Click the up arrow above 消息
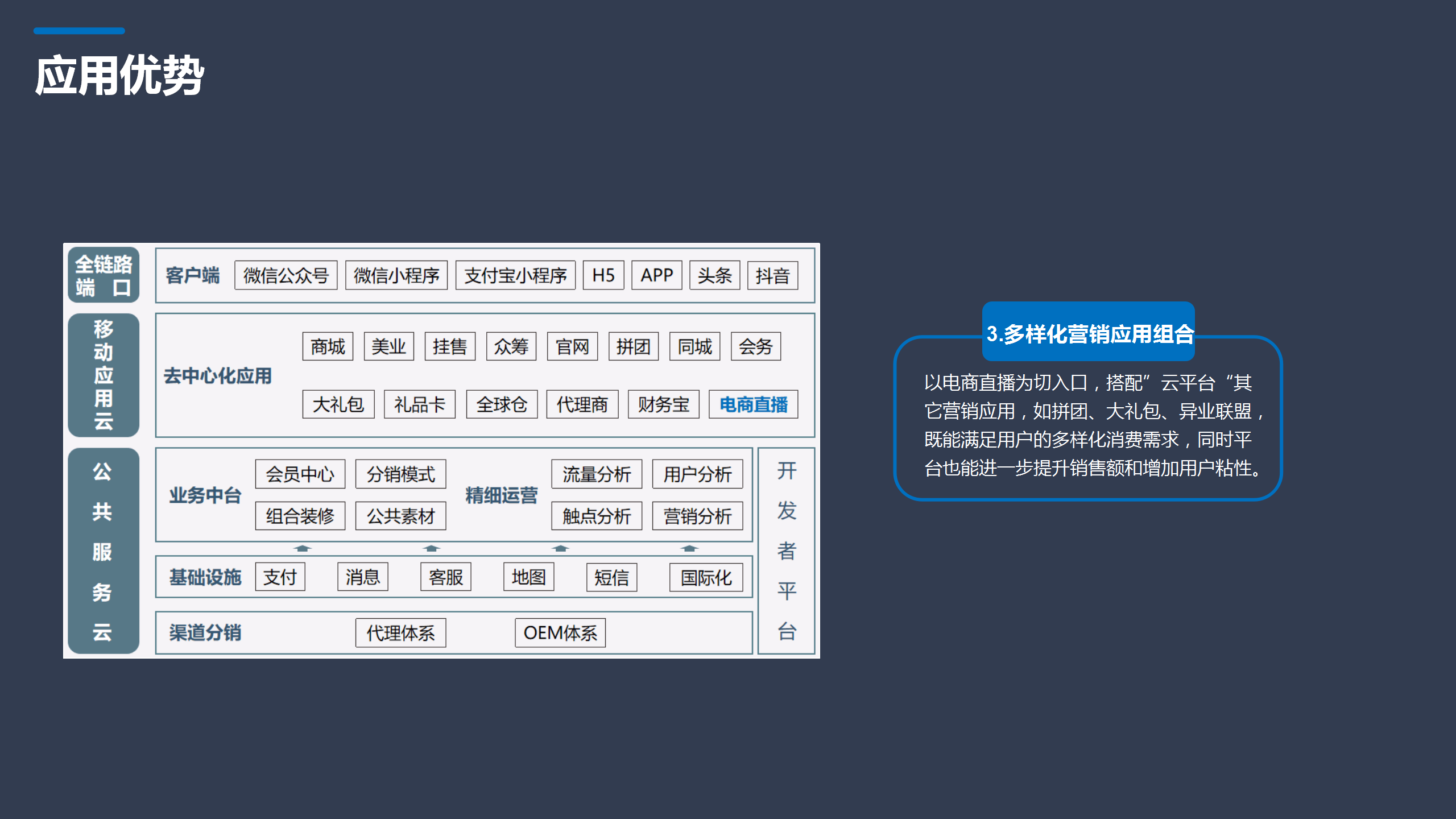This screenshot has width=1456, height=819. pyautogui.click(x=302, y=548)
